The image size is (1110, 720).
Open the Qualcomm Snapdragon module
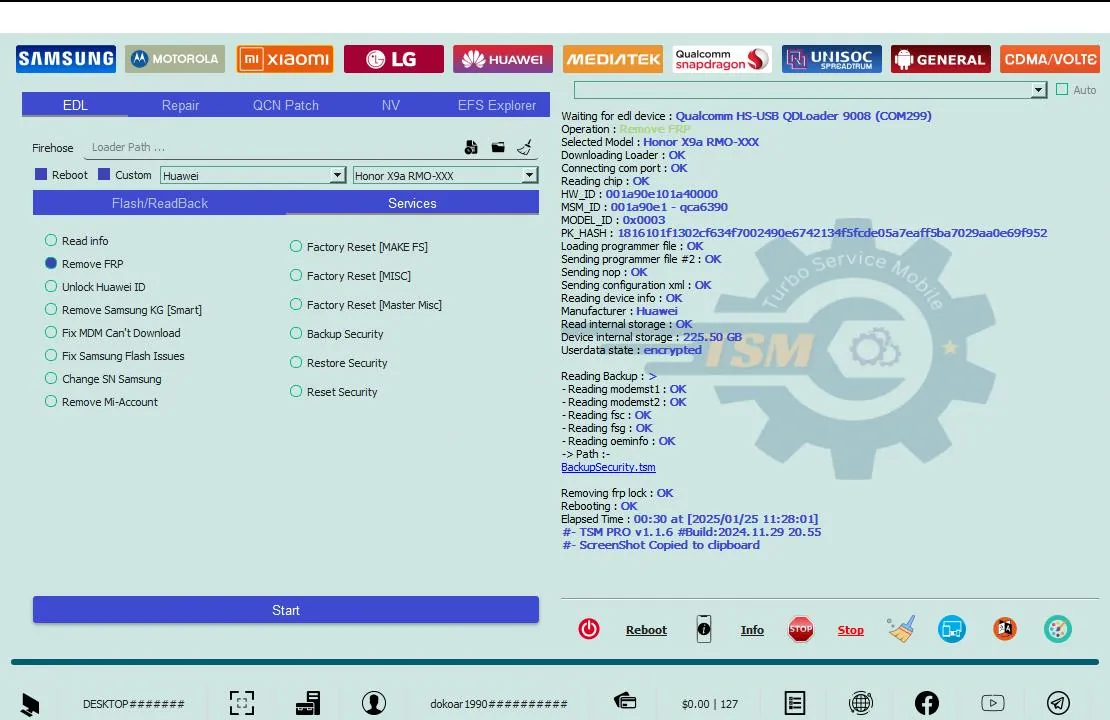click(x=722, y=59)
